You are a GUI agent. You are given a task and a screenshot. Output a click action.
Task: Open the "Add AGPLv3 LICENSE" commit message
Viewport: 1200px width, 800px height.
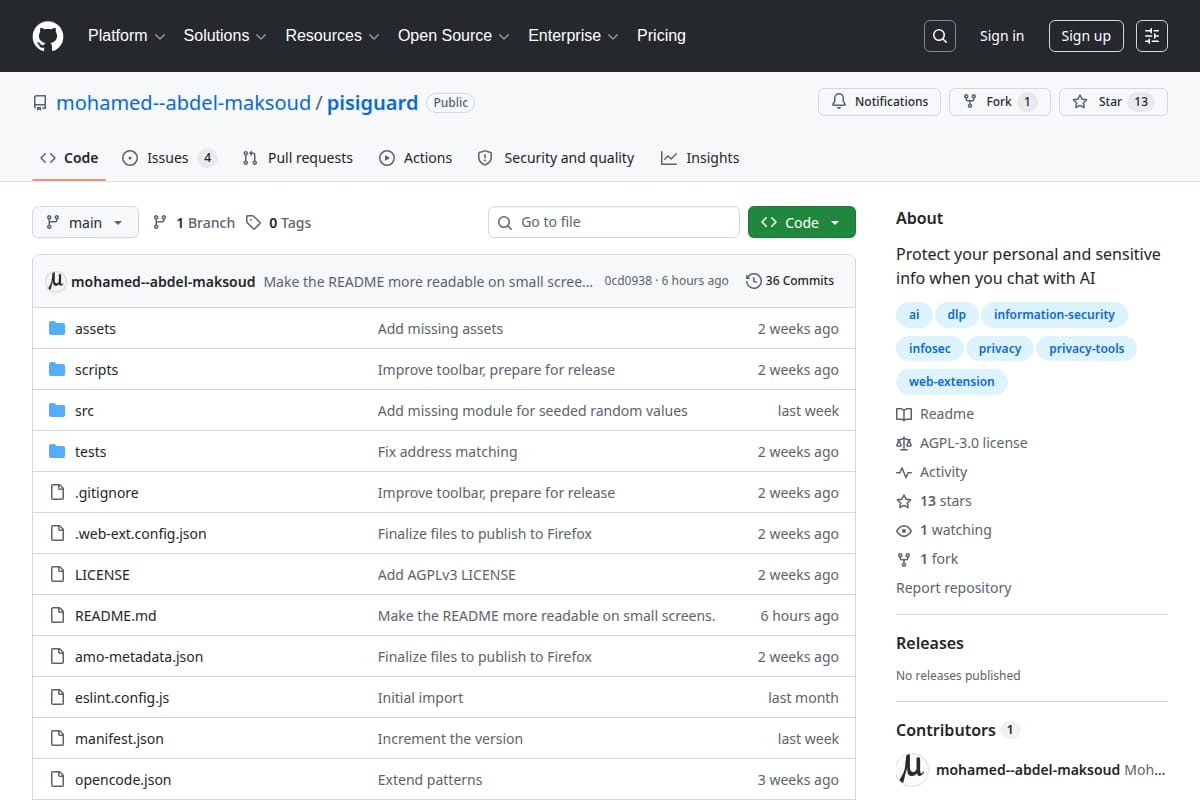447,575
